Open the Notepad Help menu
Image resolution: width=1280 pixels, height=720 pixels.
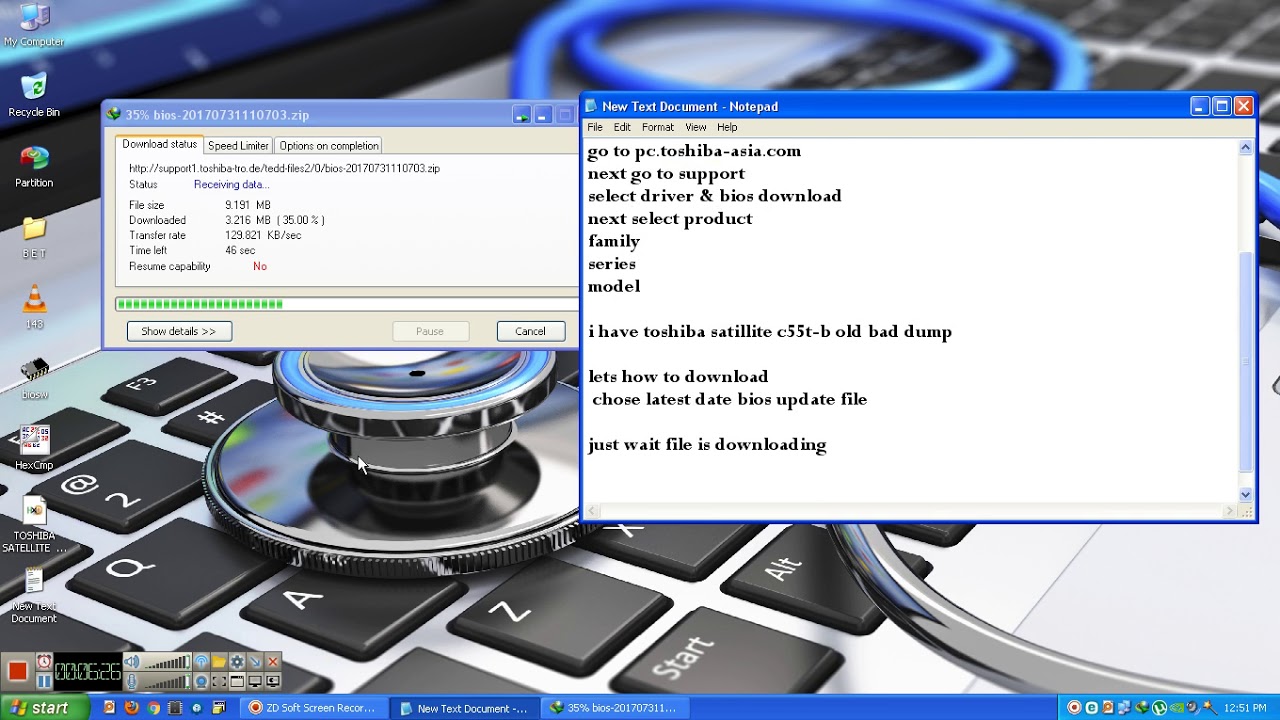pos(727,127)
